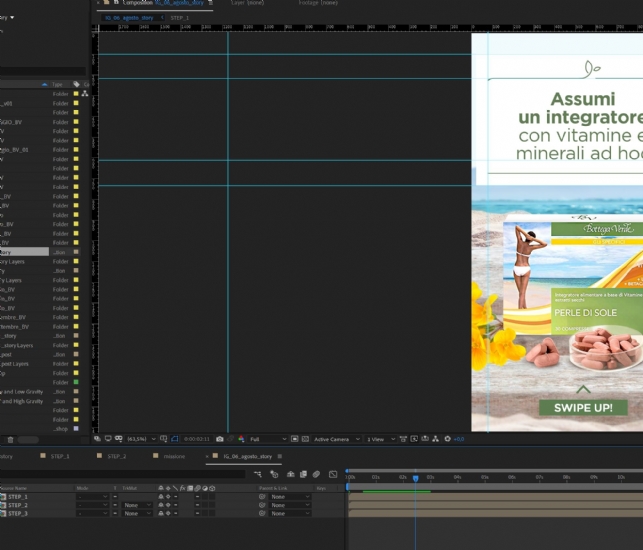Click the Source Name column header
This screenshot has height=550, width=643.
[14, 488]
